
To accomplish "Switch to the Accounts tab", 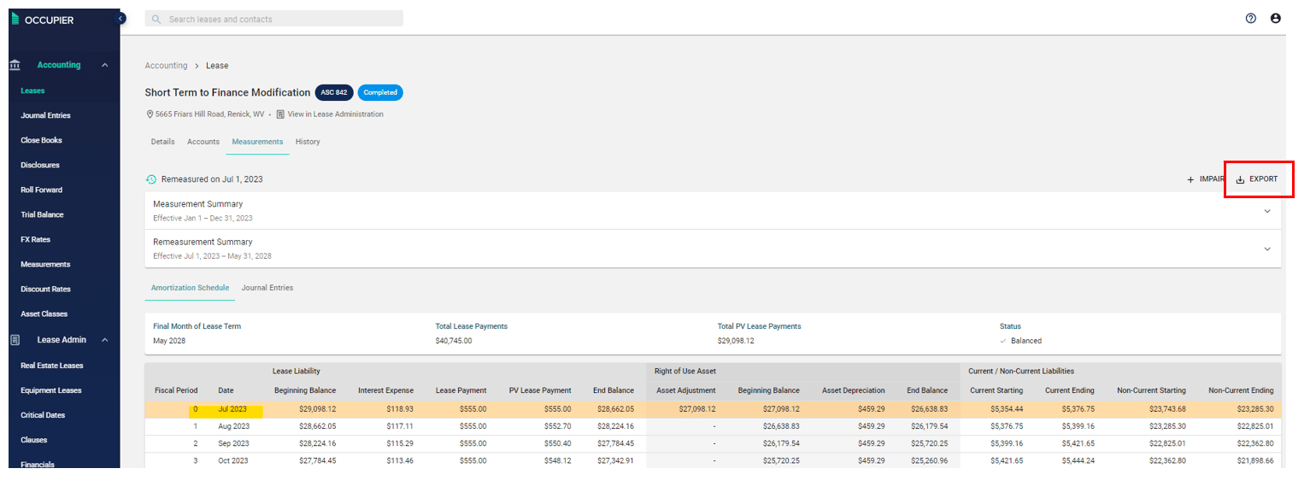I will [x=203, y=142].
